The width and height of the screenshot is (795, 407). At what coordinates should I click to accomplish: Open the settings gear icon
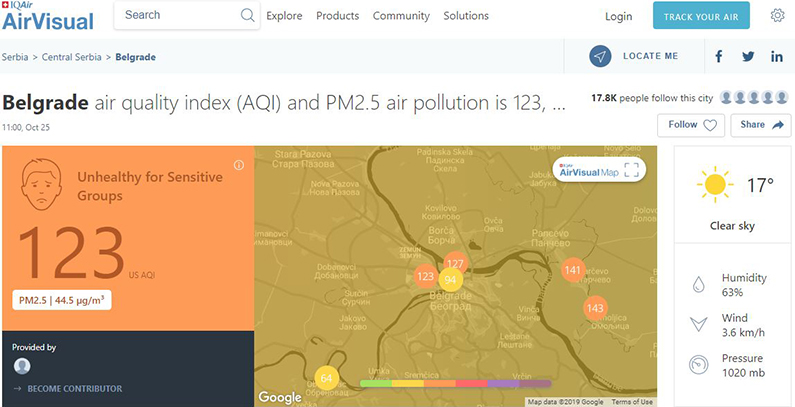(777, 16)
